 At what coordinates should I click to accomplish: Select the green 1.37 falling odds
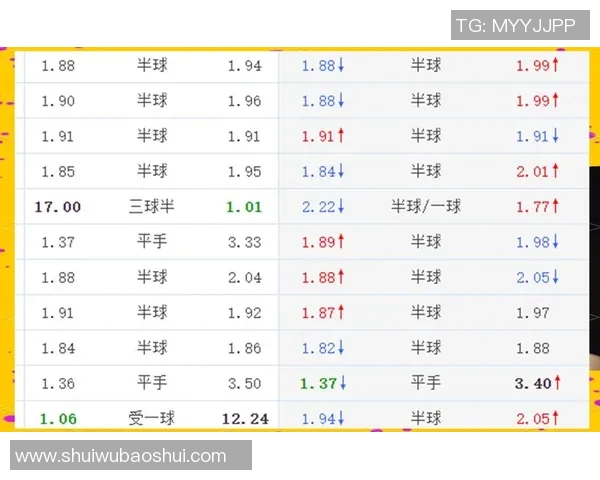[323, 383]
